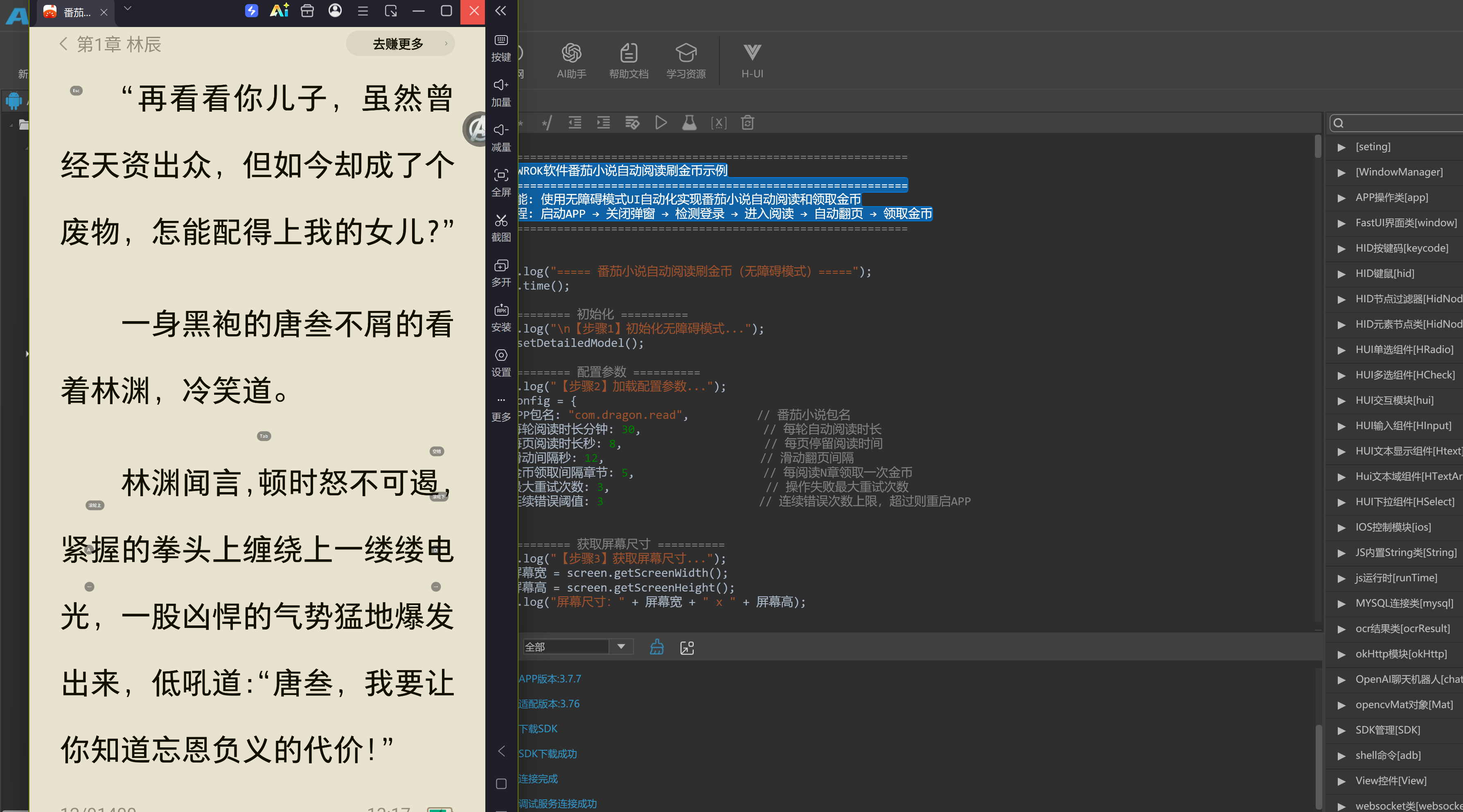1463x812 pixels.
Task: Expand HID键鼠[hid] node
Action: click(x=1341, y=274)
